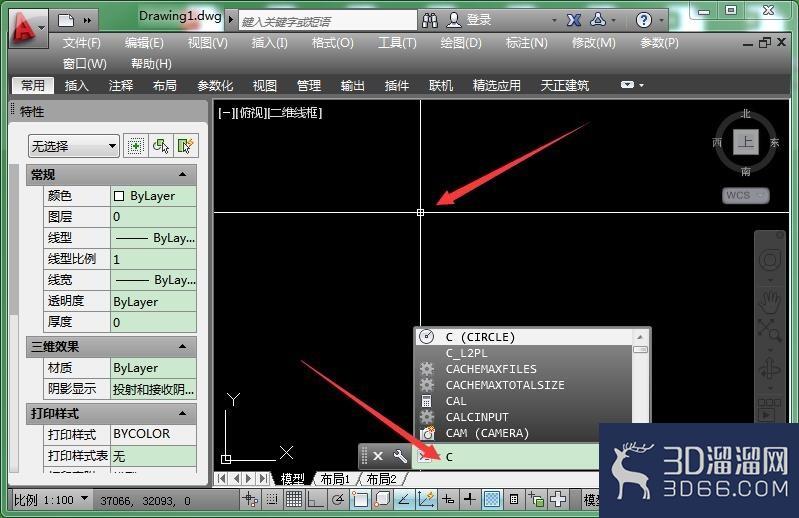The image size is (799, 518).
Task: Toggle 3D Object Snap in status bar
Action: pyautogui.click(x=382, y=500)
